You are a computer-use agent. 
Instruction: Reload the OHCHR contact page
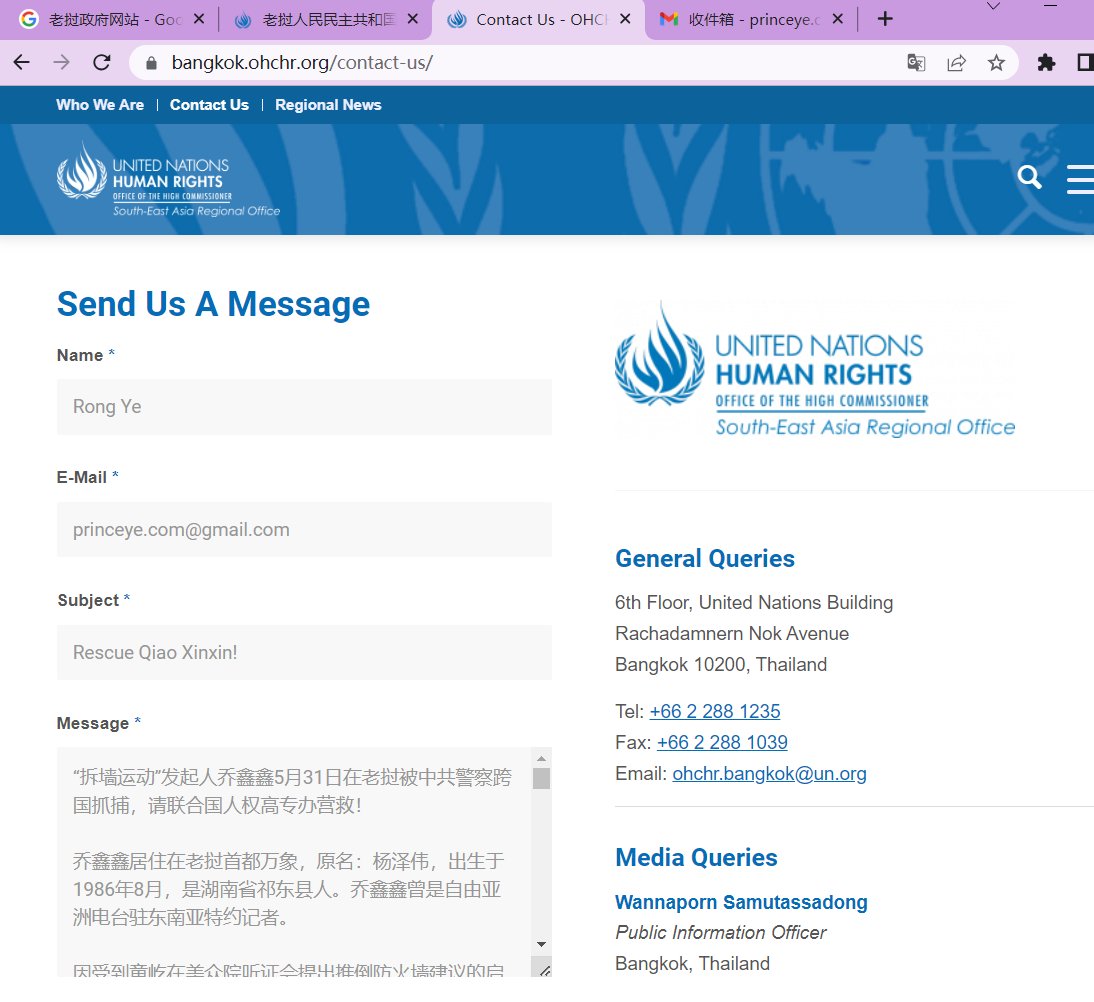102,63
